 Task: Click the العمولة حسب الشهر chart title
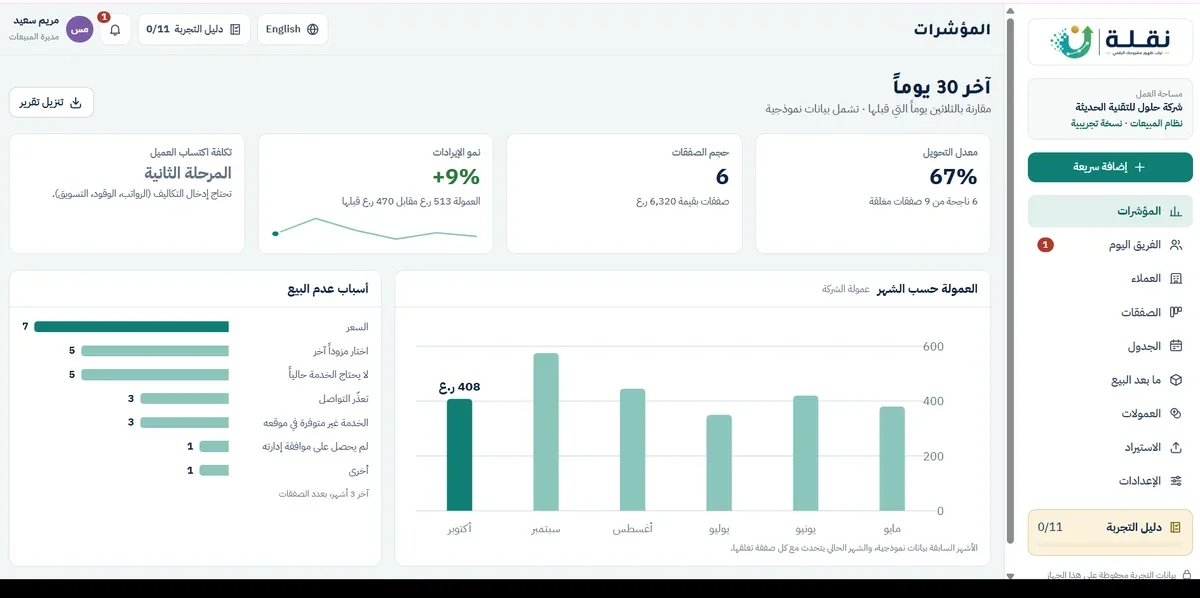[927, 289]
